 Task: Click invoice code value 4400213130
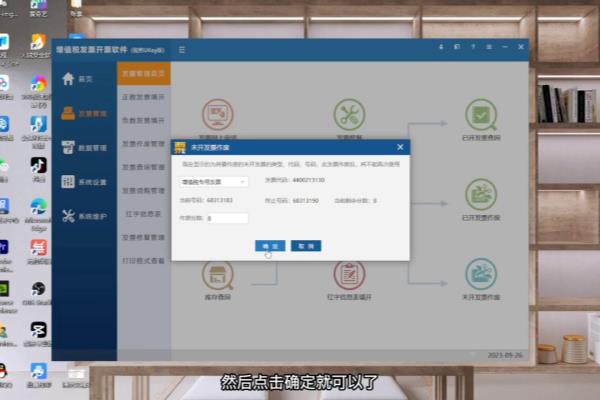click(x=308, y=180)
